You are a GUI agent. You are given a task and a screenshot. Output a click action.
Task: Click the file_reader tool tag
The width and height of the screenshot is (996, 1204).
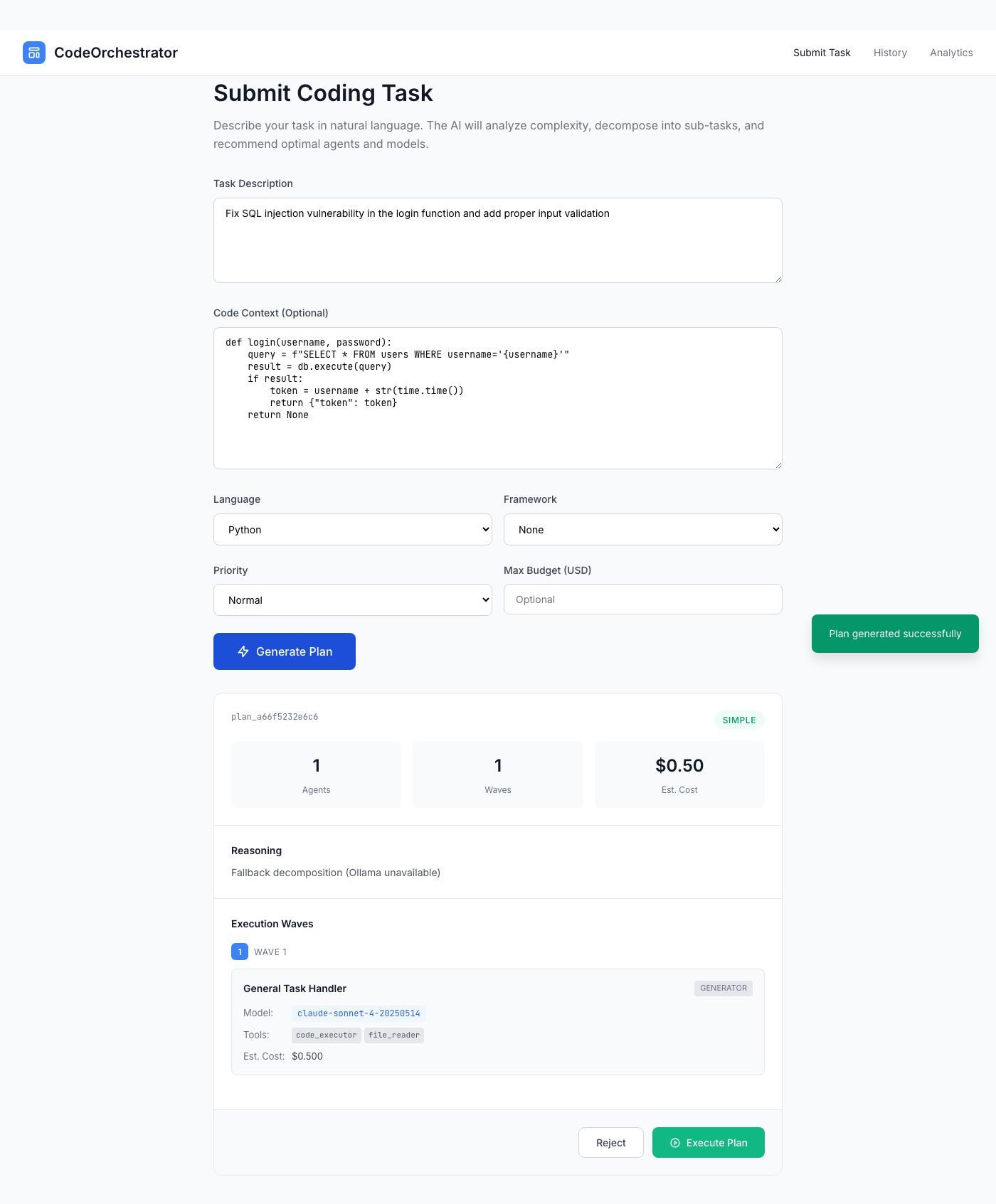pyautogui.click(x=394, y=1035)
